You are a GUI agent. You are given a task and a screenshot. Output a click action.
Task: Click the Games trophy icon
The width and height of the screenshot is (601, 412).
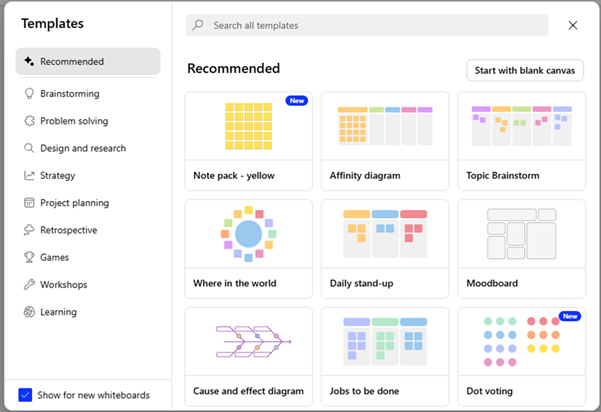tap(30, 257)
